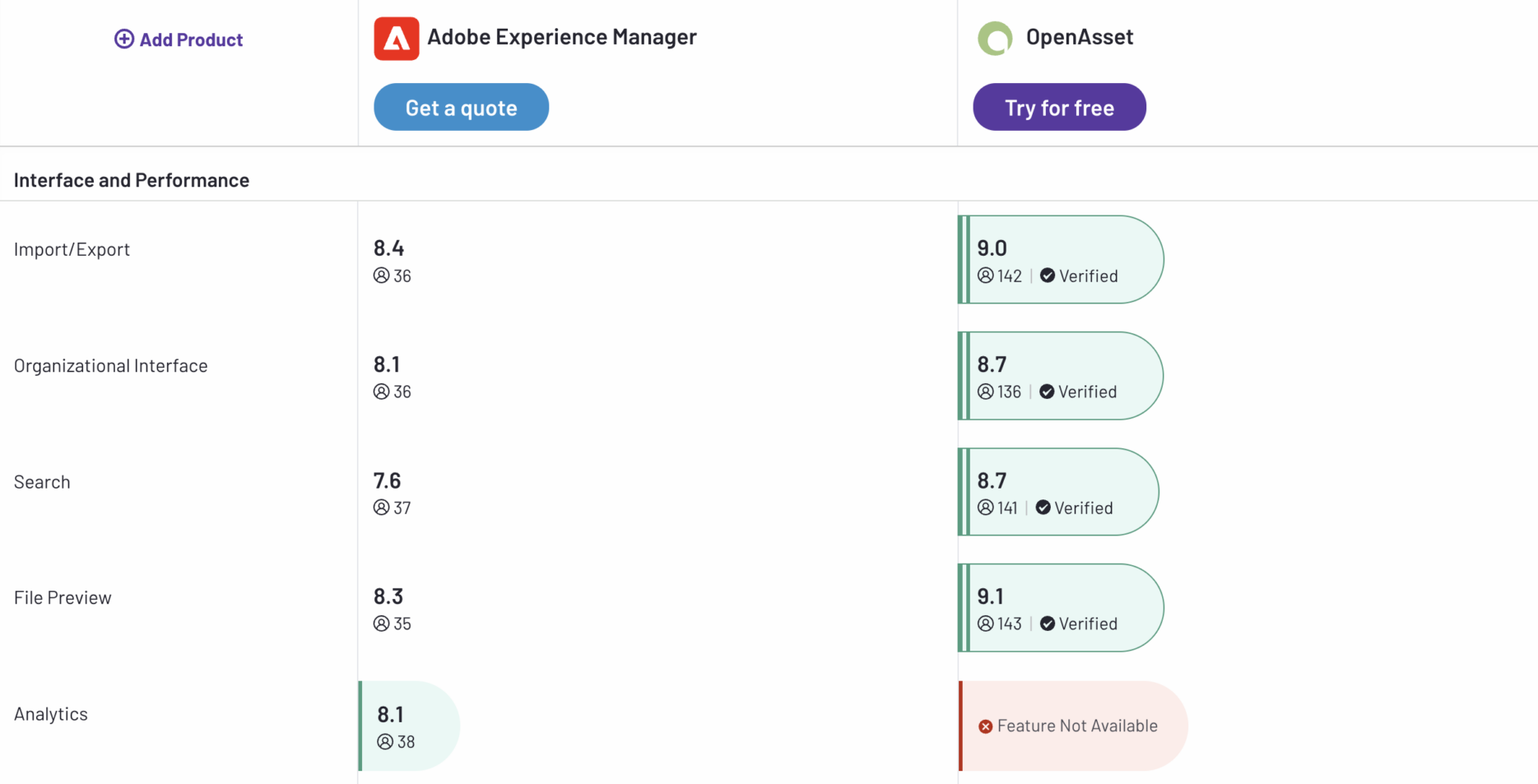The image size is (1538, 784).
Task: Click reviewer icon beside Adobe Organizational Interface 36
Action: [x=381, y=392]
